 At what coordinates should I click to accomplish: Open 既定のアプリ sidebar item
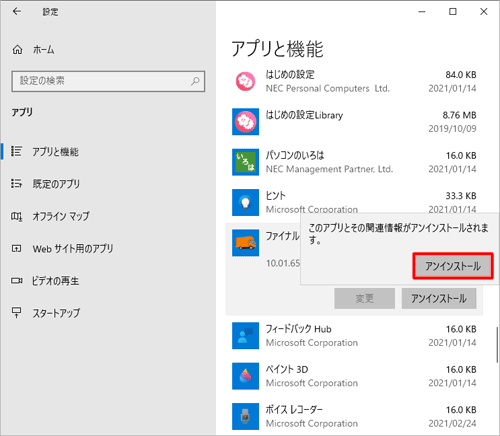tap(108, 184)
